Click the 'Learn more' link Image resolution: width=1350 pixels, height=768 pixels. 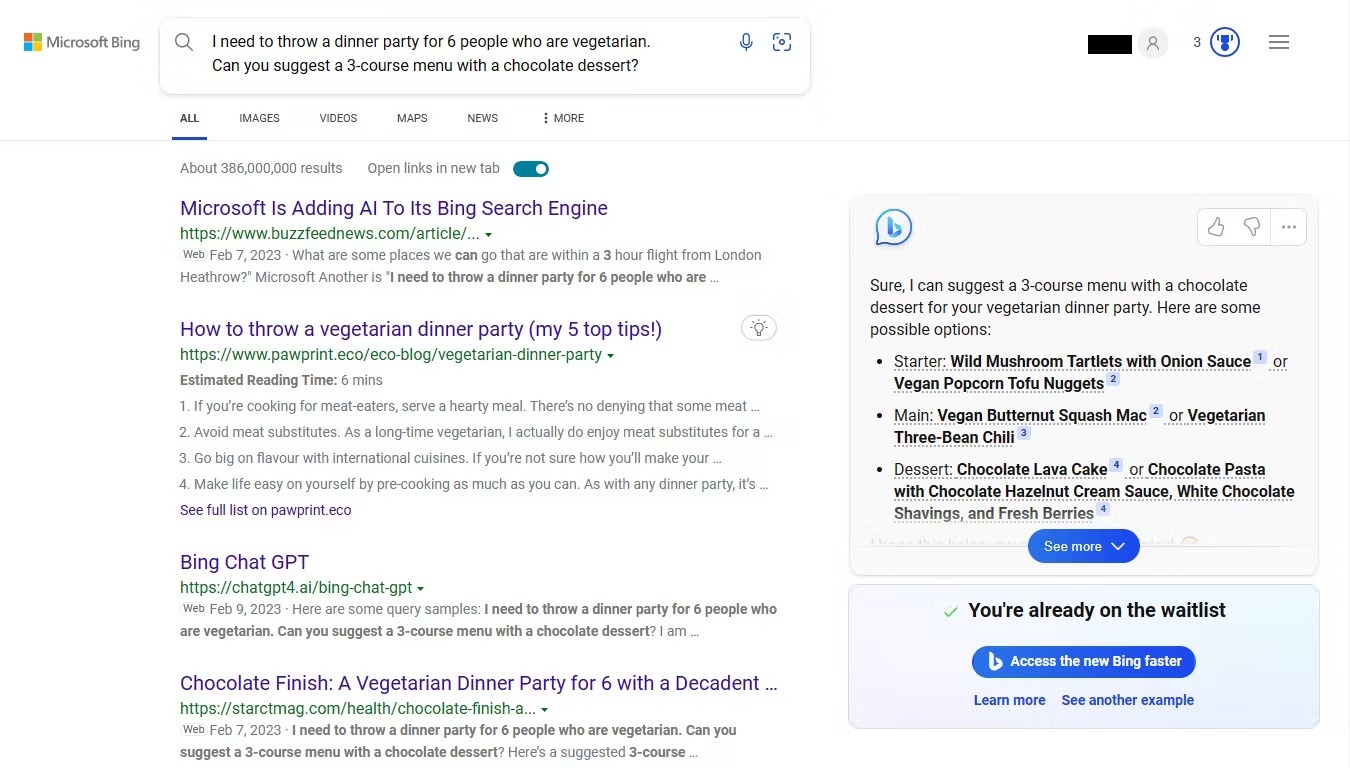click(x=1009, y=700)
